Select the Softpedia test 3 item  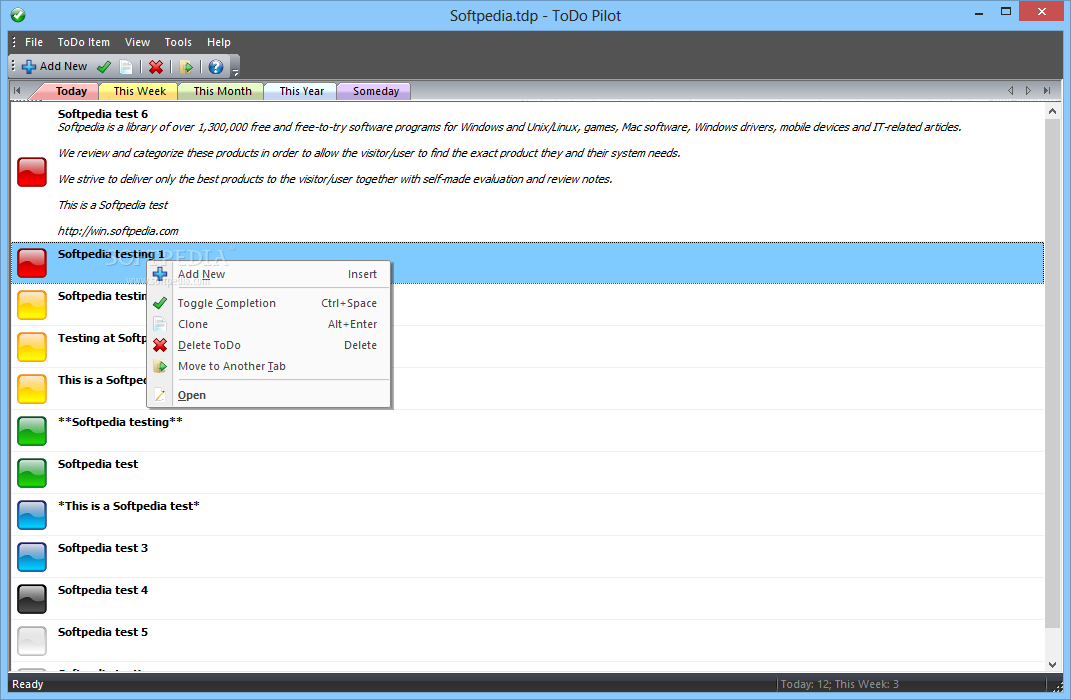click(527, 557)
